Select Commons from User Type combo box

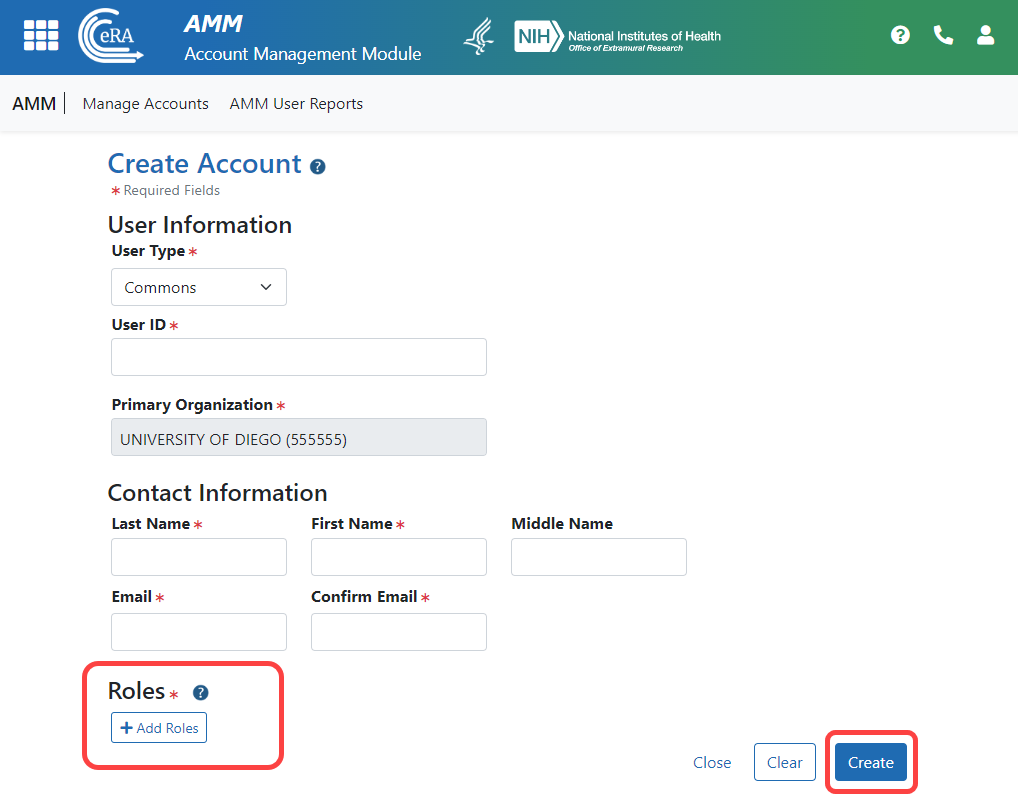[x=198, y=287]
